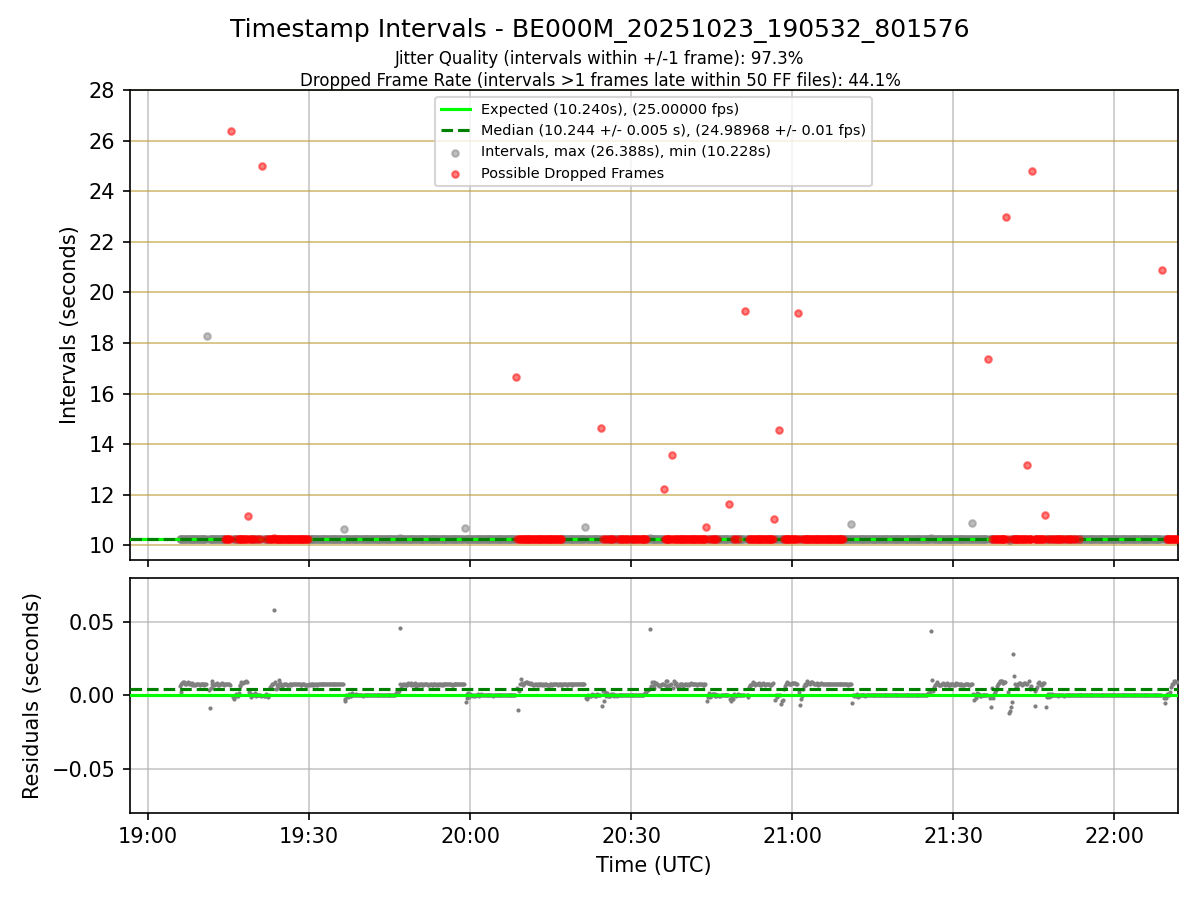Click the gray marker beside 'Intervals, max' legend entry
The image size is (1200, 900).
(456, 153)
